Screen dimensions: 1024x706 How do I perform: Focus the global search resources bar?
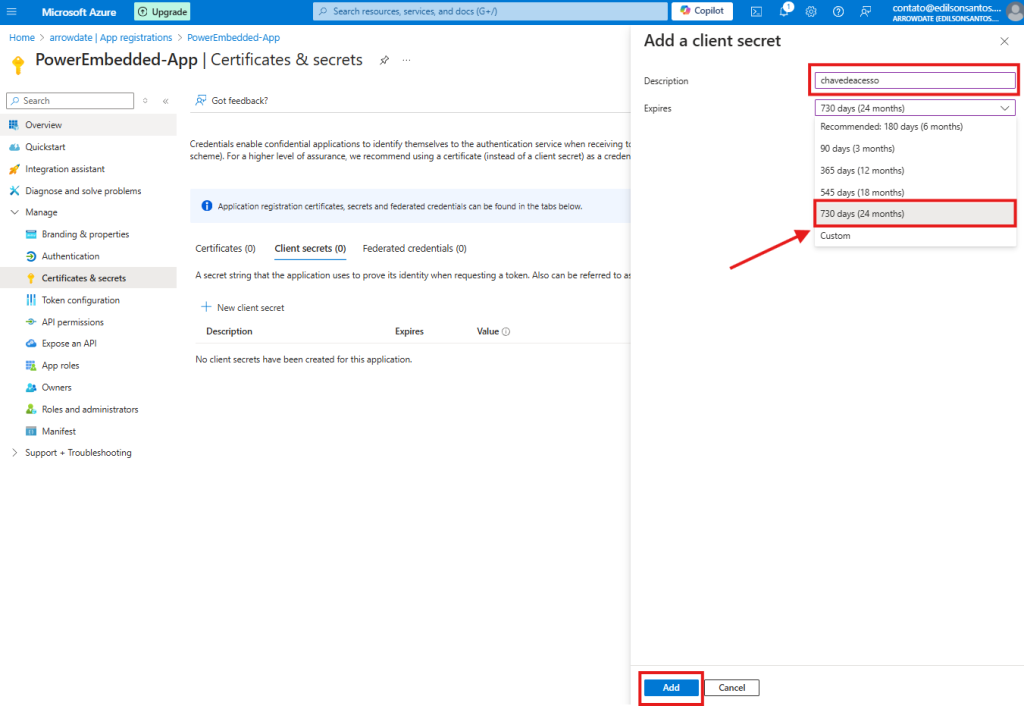coord(490,11)
